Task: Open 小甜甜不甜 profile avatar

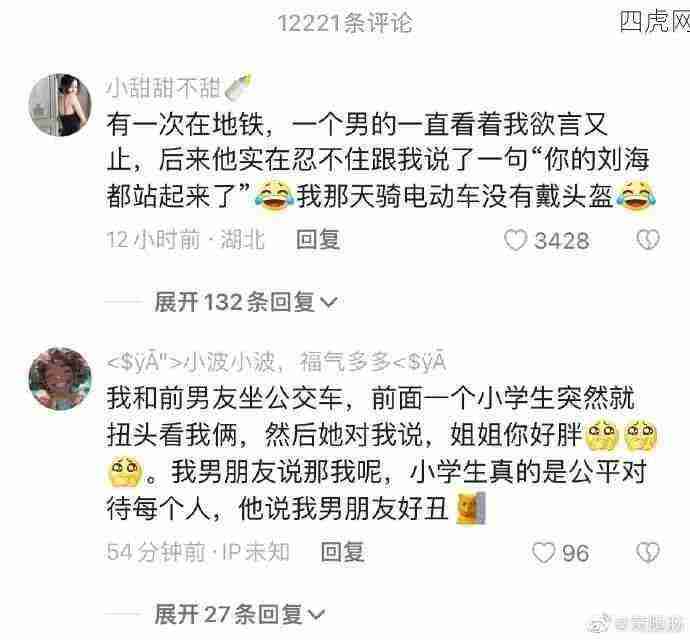Action: pyautogui.click(x=60, y=105)
